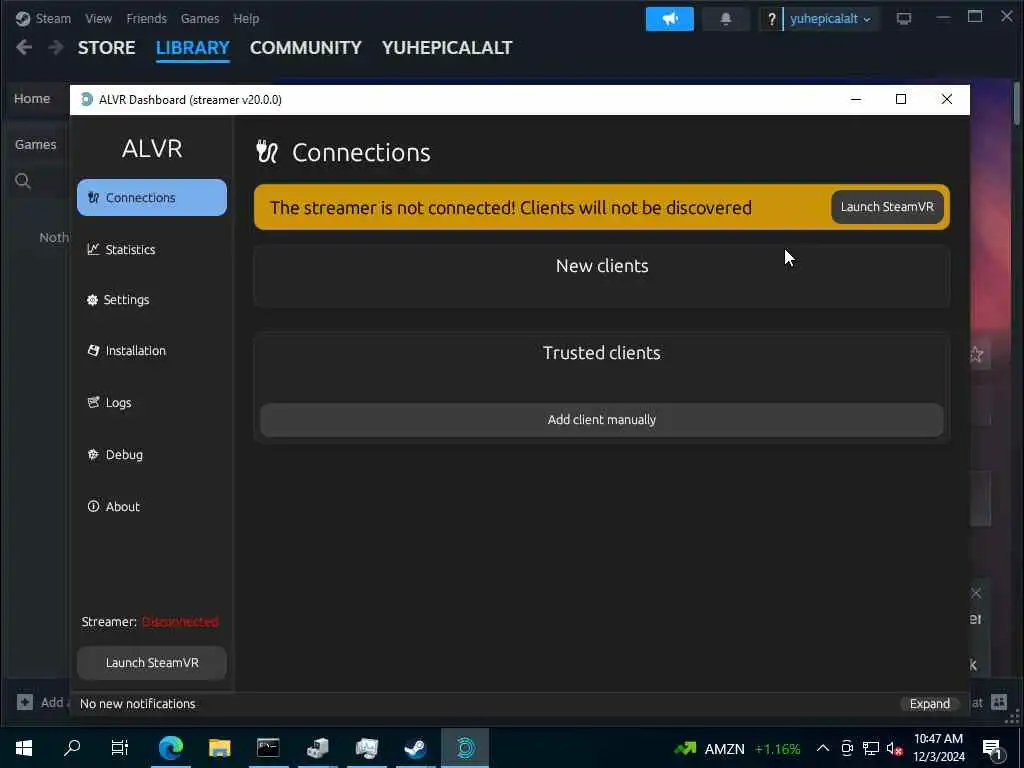Open the terminal app in taskbar
This screenshot has height=768, width=1024.
pos(268,748)
